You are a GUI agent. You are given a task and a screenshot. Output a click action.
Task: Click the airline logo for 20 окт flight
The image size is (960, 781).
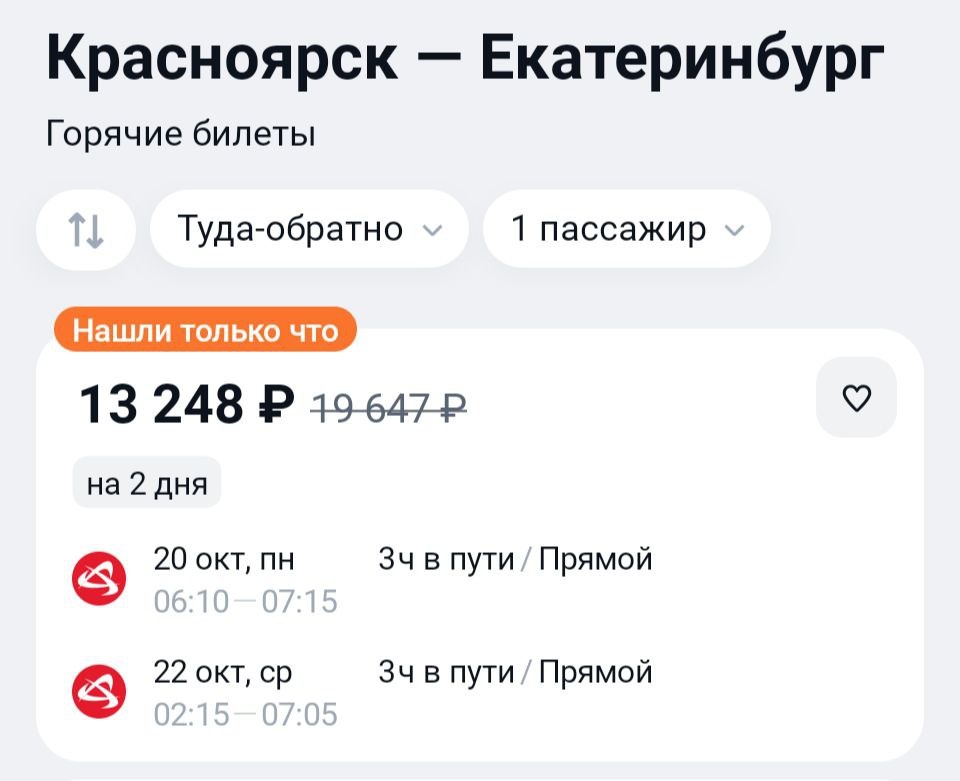[100, 578]
